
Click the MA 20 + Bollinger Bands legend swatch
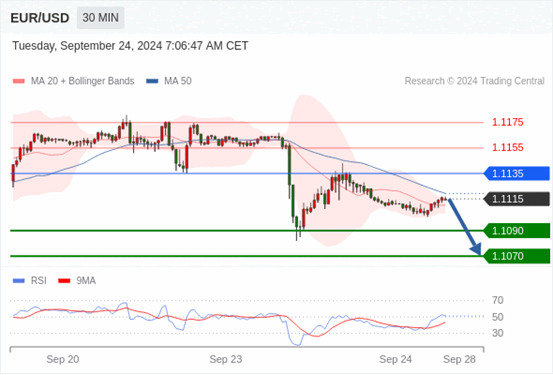click(x=19, y=81)
